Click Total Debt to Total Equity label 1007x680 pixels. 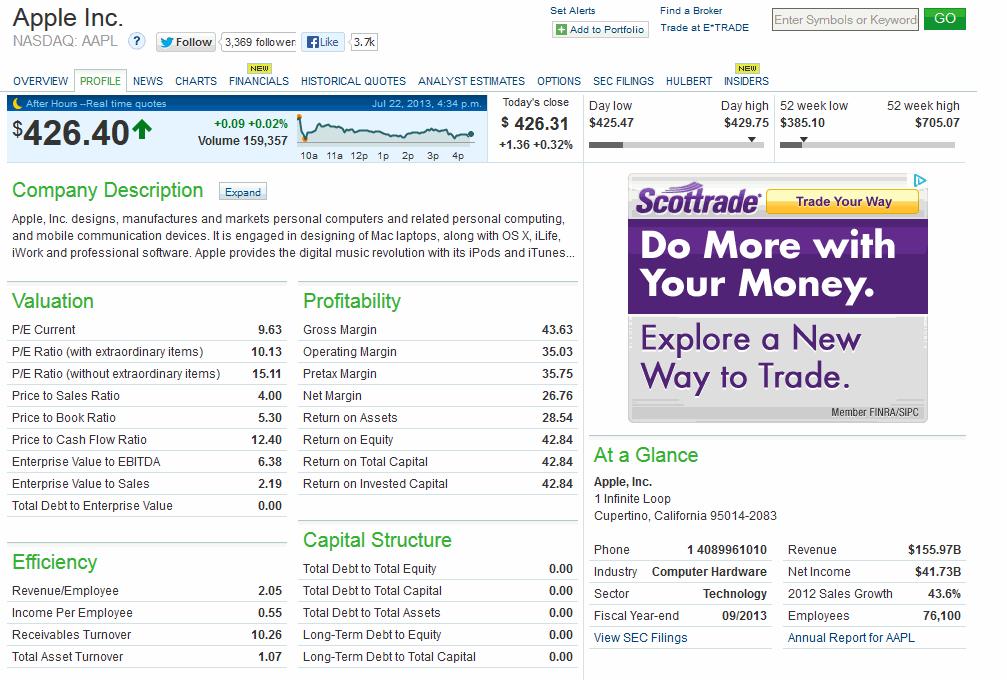[x=369, y=569]
